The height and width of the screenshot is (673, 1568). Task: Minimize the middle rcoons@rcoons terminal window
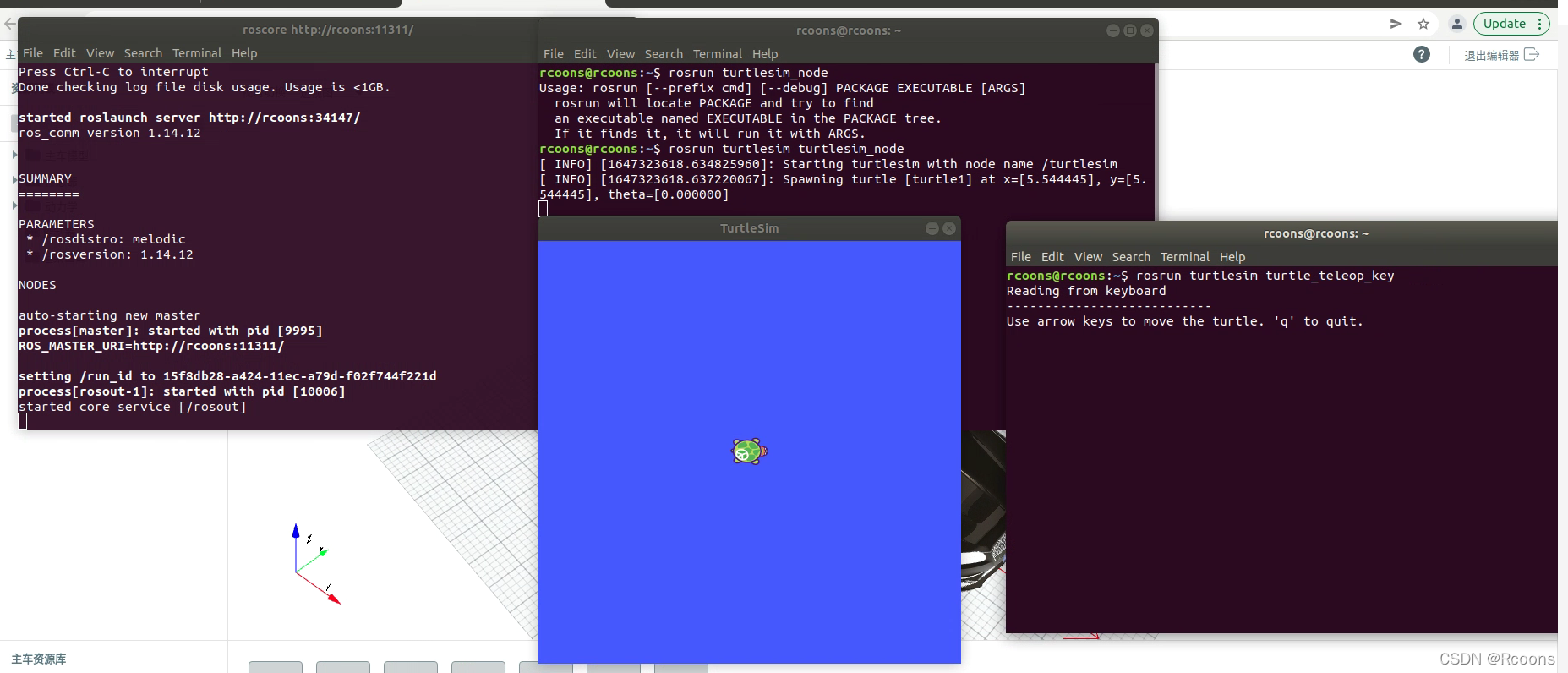(x=1113, y=30)
